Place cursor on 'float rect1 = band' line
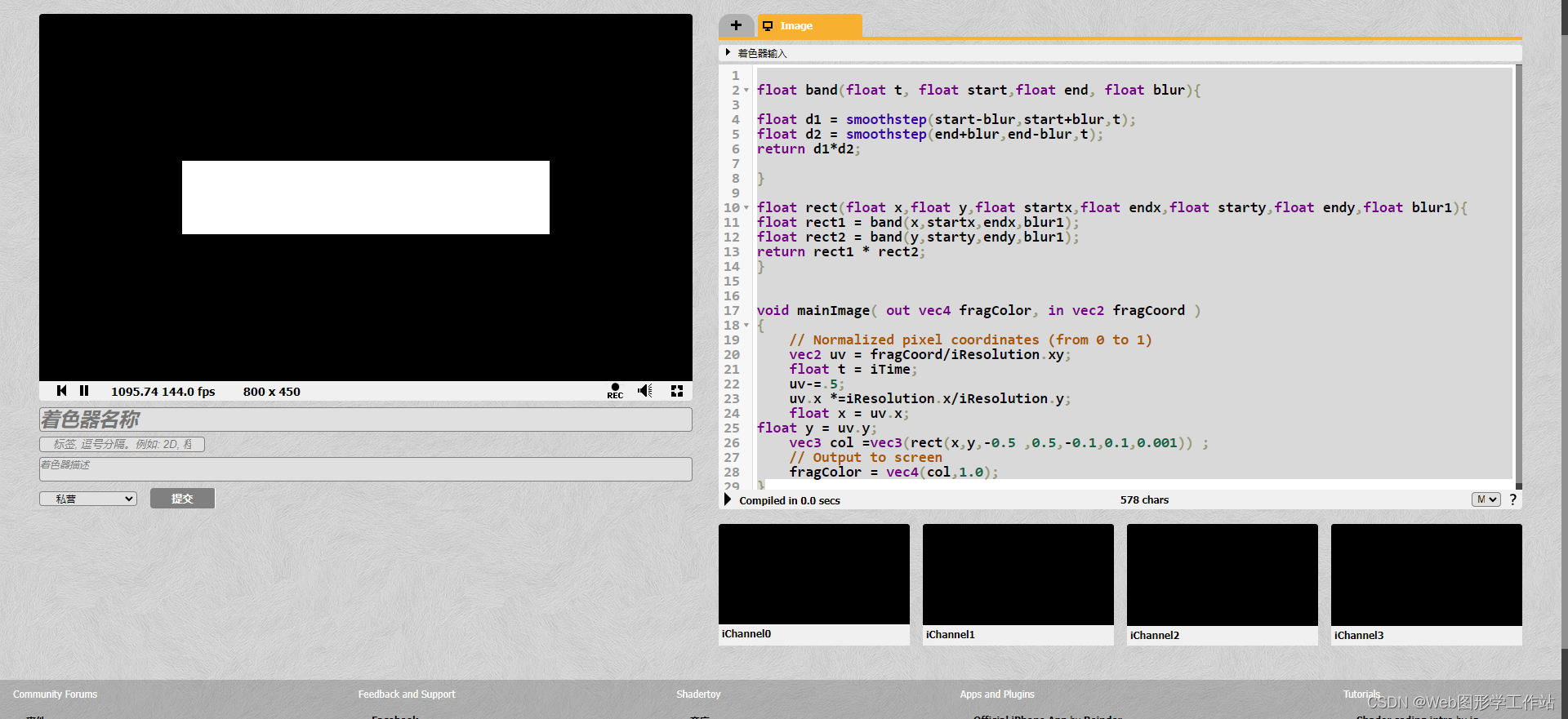Viewport: 1568px width, 719px height. coord(918,223)
